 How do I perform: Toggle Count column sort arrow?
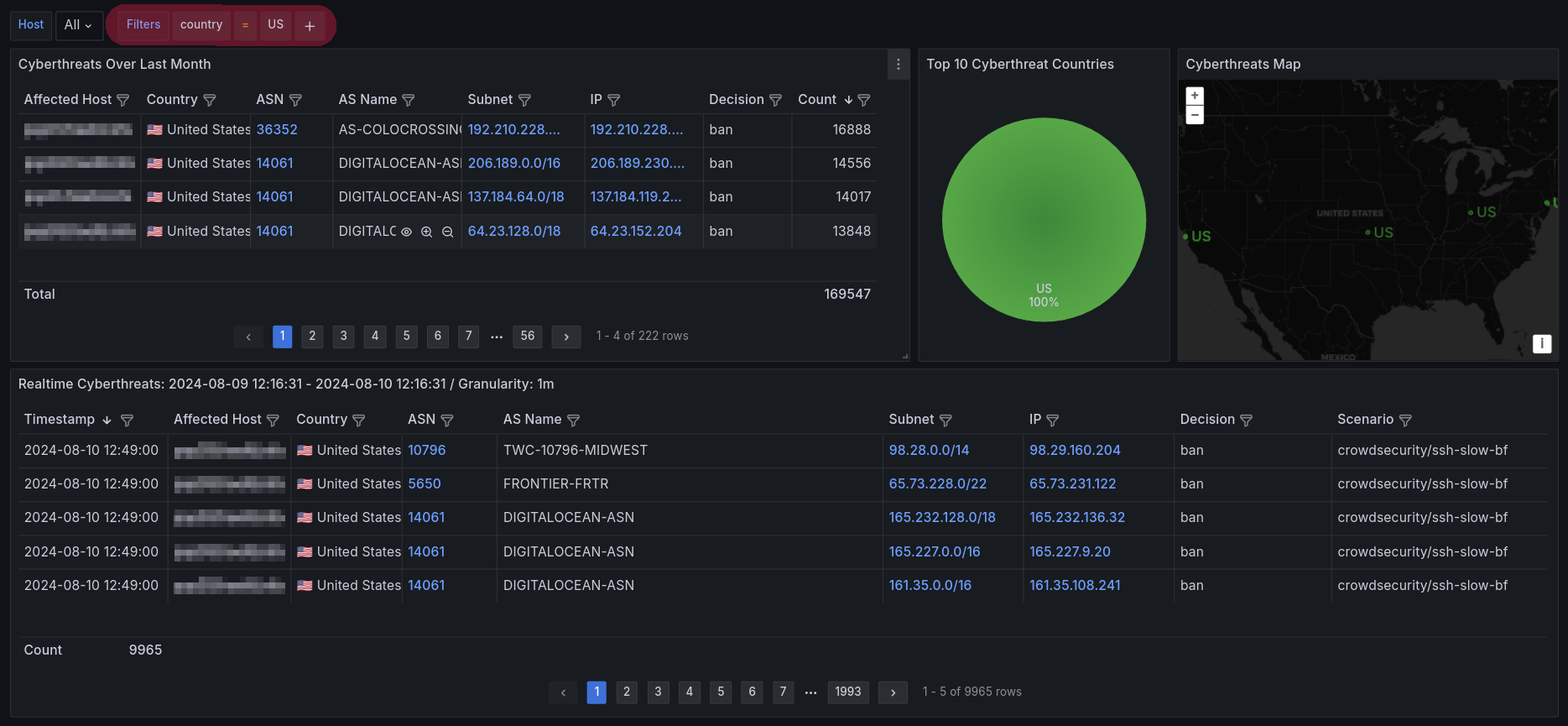(x=848, y=100)
